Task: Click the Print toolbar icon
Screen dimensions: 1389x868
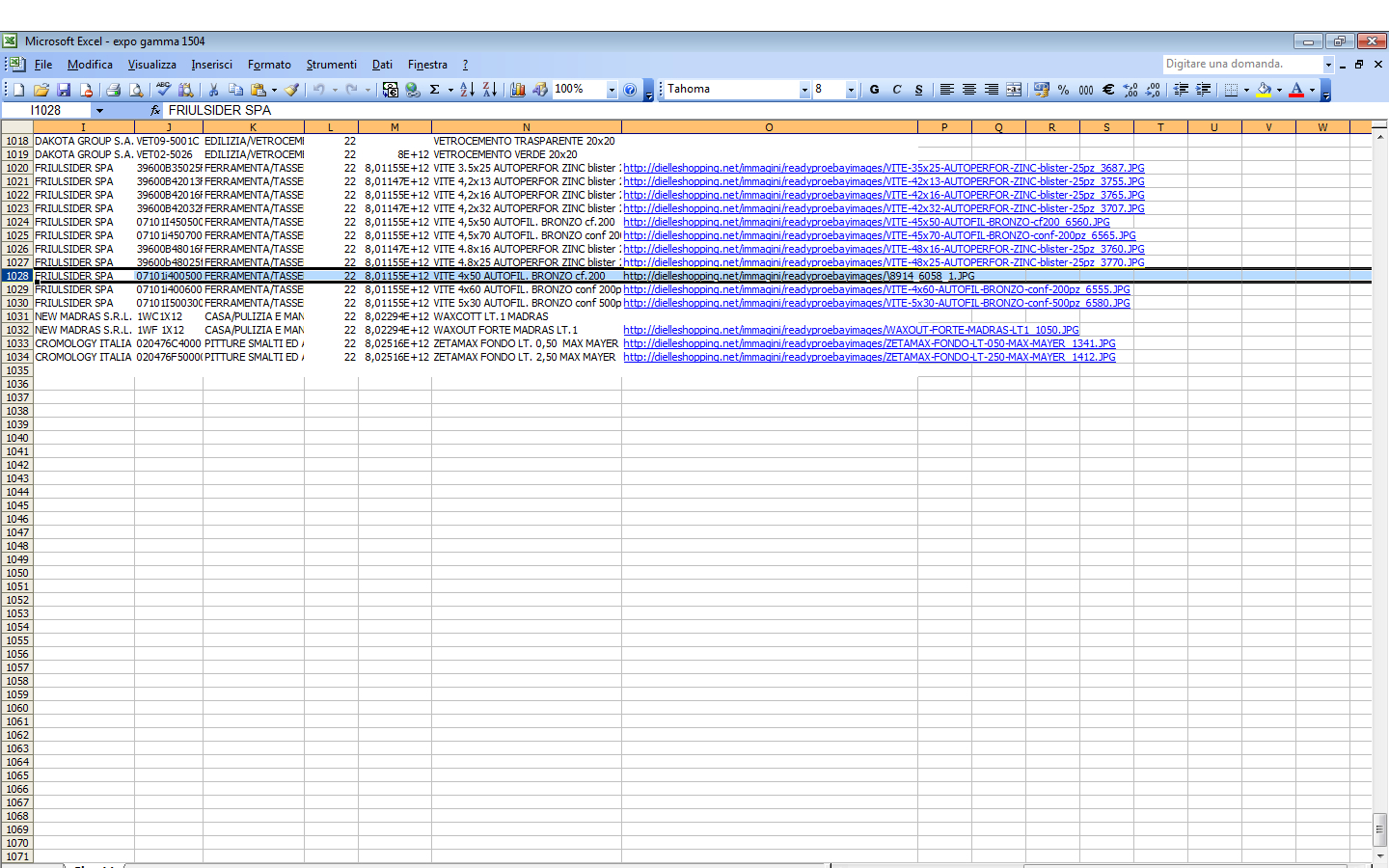Action: 113,90
